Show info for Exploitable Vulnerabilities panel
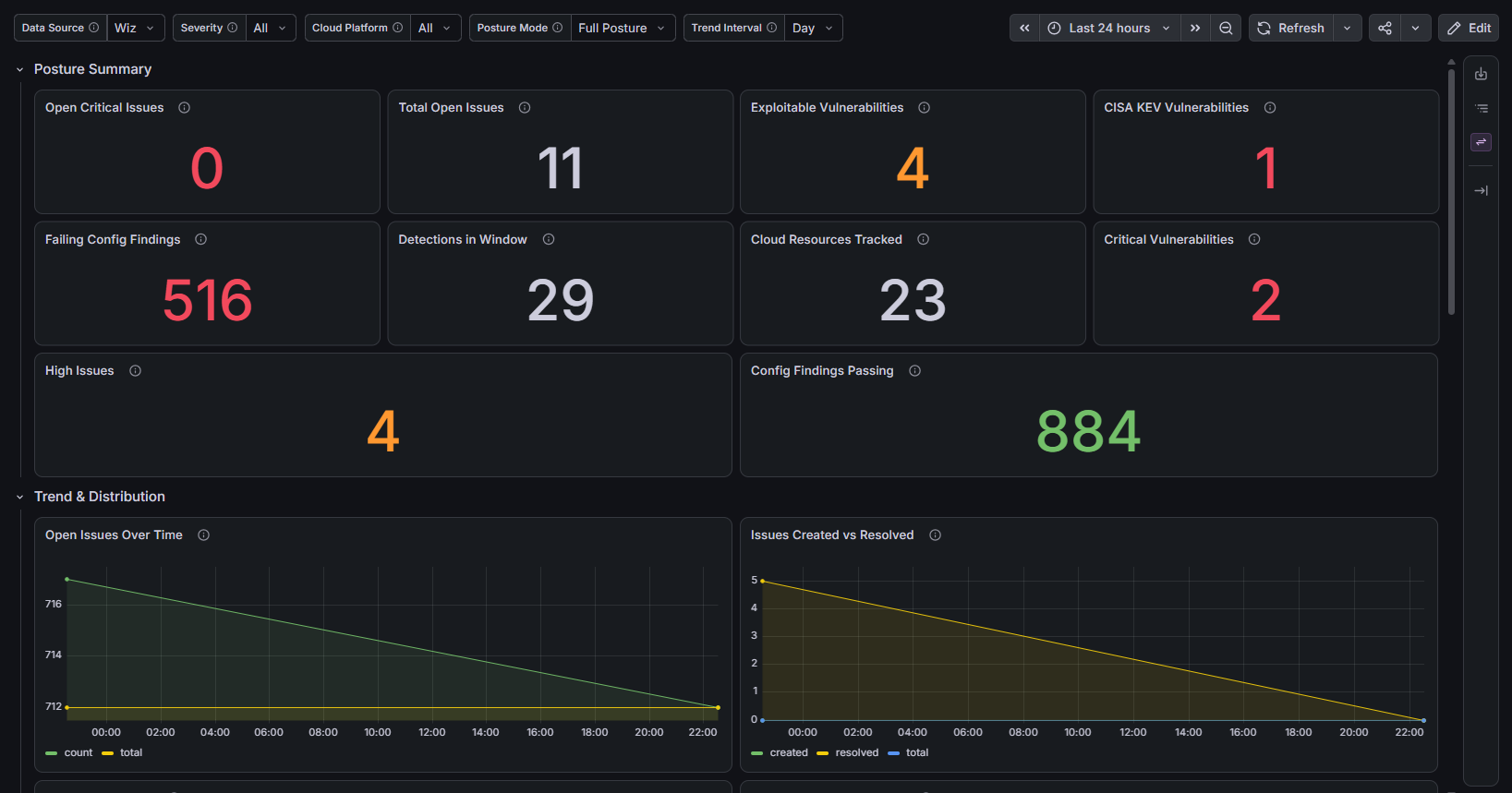This screenshot has width=1512, height=793. click(x=924, y=108)
